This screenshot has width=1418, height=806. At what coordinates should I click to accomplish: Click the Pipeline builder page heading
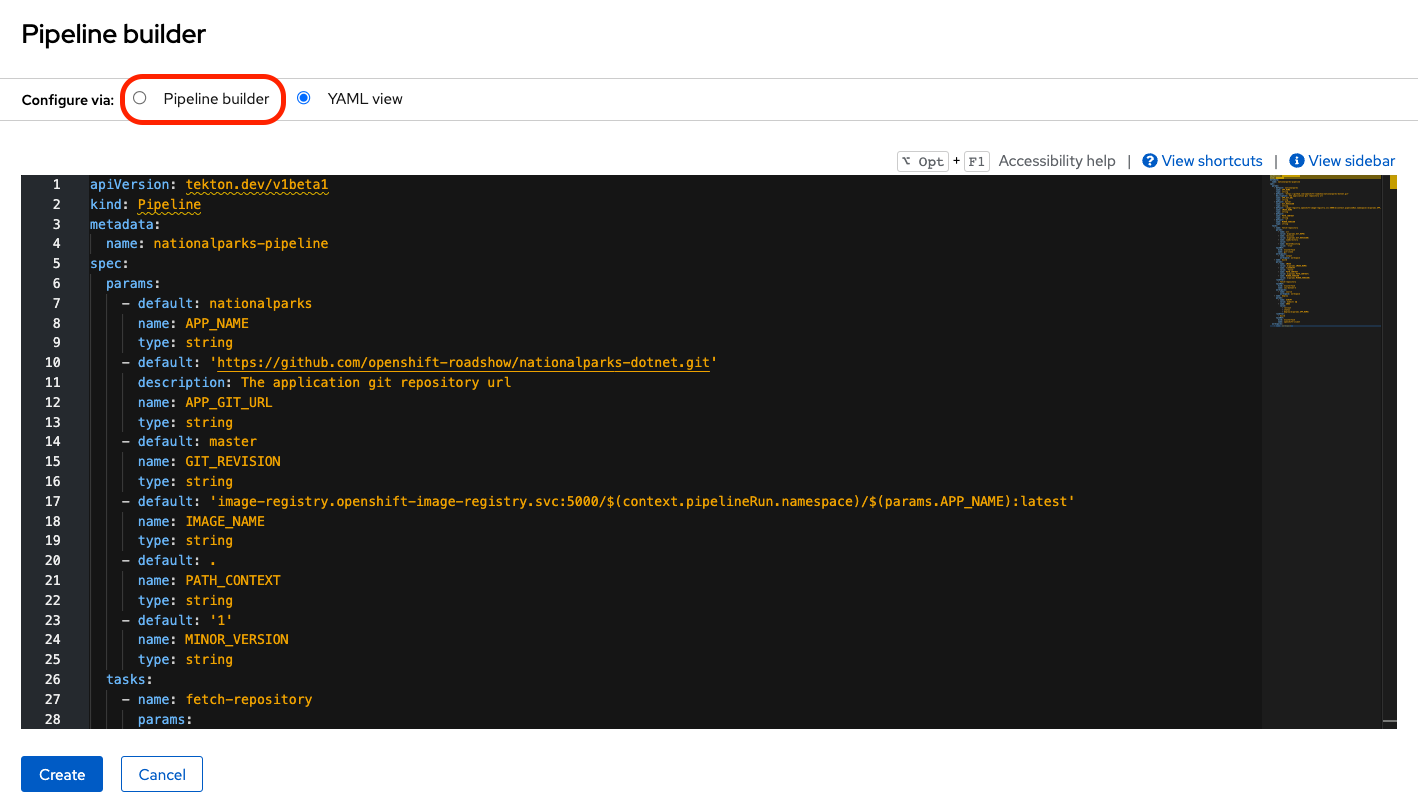(114, 34)
